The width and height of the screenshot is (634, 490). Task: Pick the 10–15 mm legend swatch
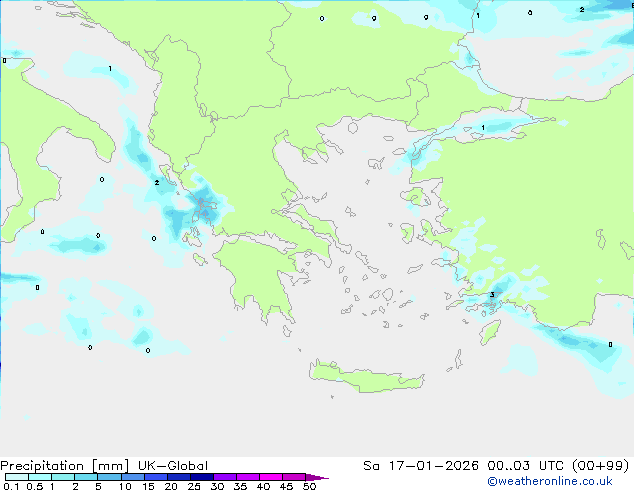pos(132,477)
